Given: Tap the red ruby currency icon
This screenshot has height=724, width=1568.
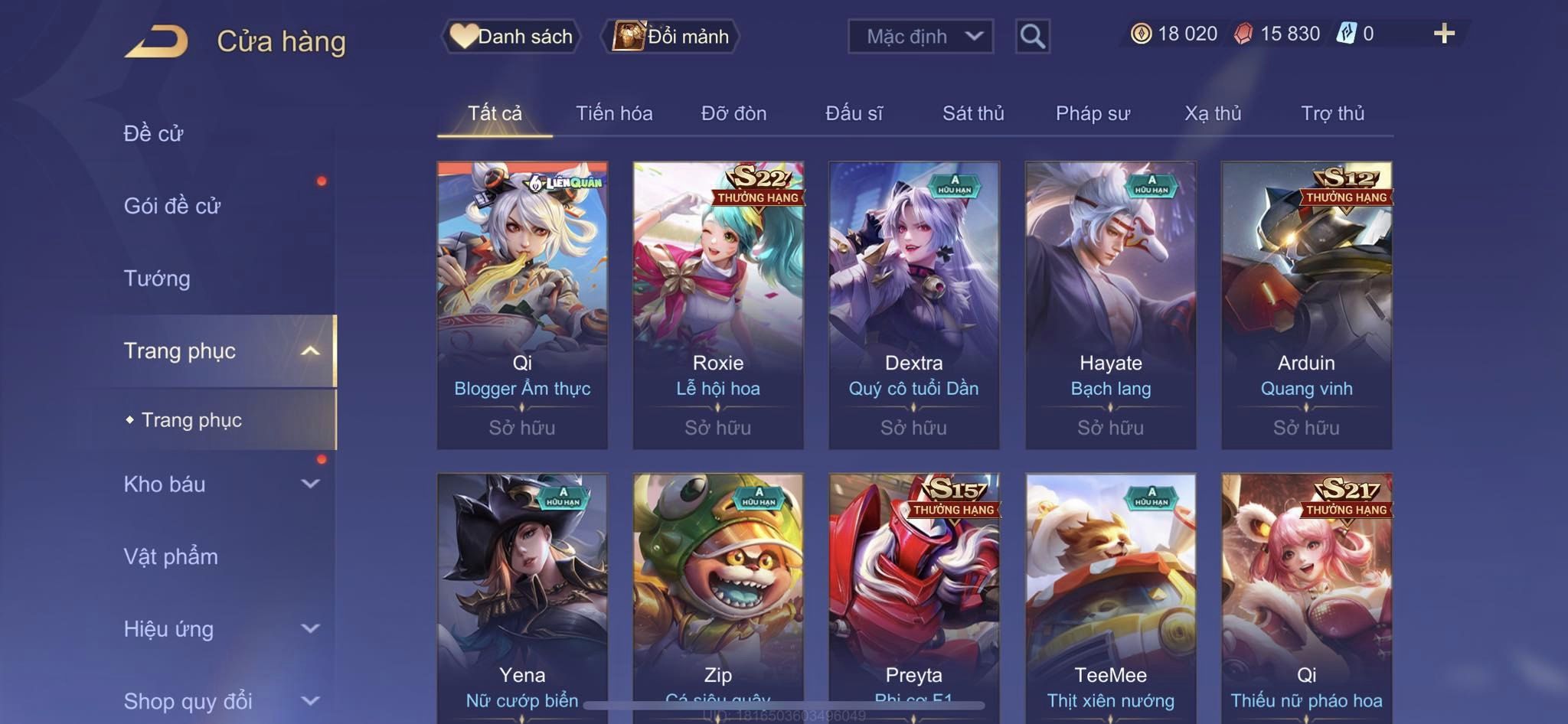Looking at the screenshot, I should (1243, 34).
